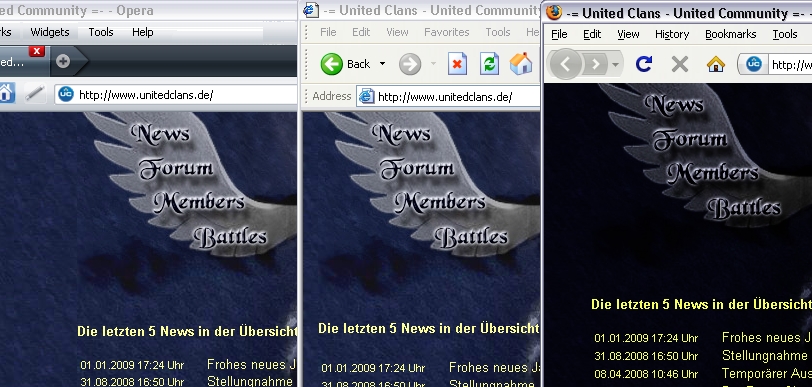Click the Battles link in the Opera page
812x387 pixels.
click(x=230, y=237)
